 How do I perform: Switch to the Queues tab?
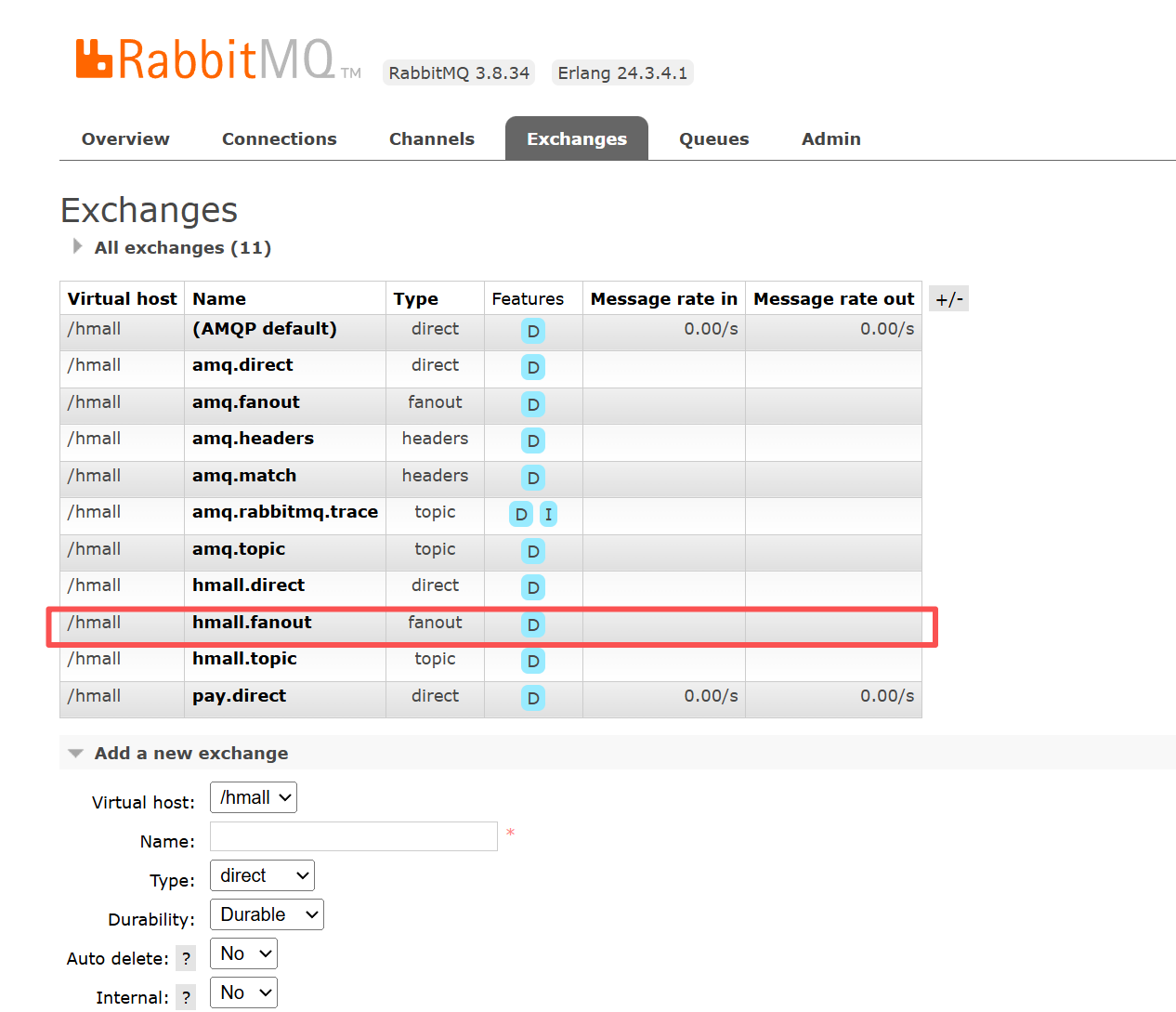(714, 138)
